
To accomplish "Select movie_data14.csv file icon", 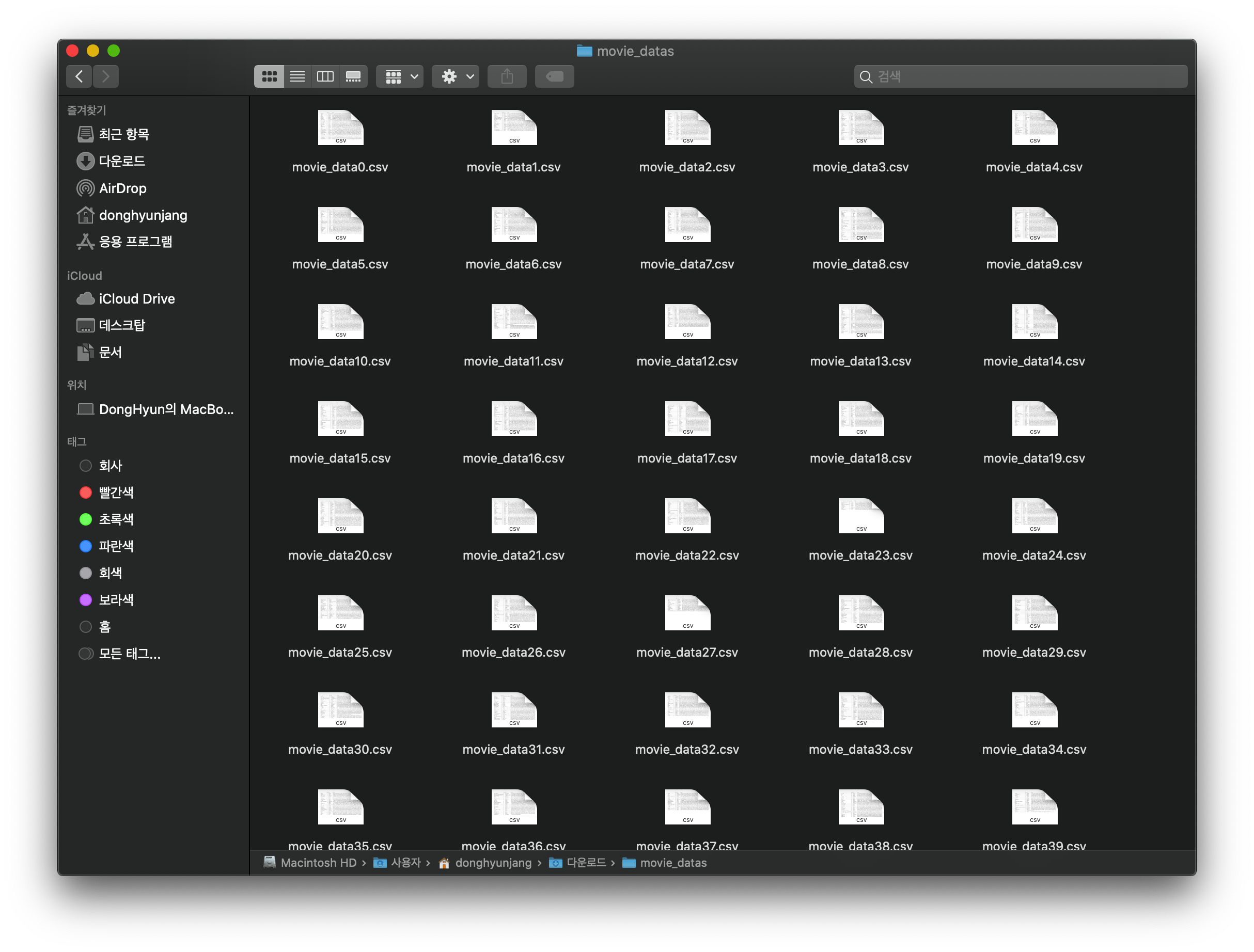I will tap(1034, 322).
